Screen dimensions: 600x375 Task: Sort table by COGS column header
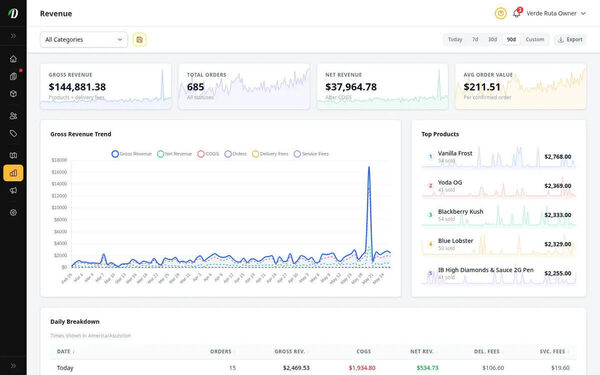click(364, 351)
